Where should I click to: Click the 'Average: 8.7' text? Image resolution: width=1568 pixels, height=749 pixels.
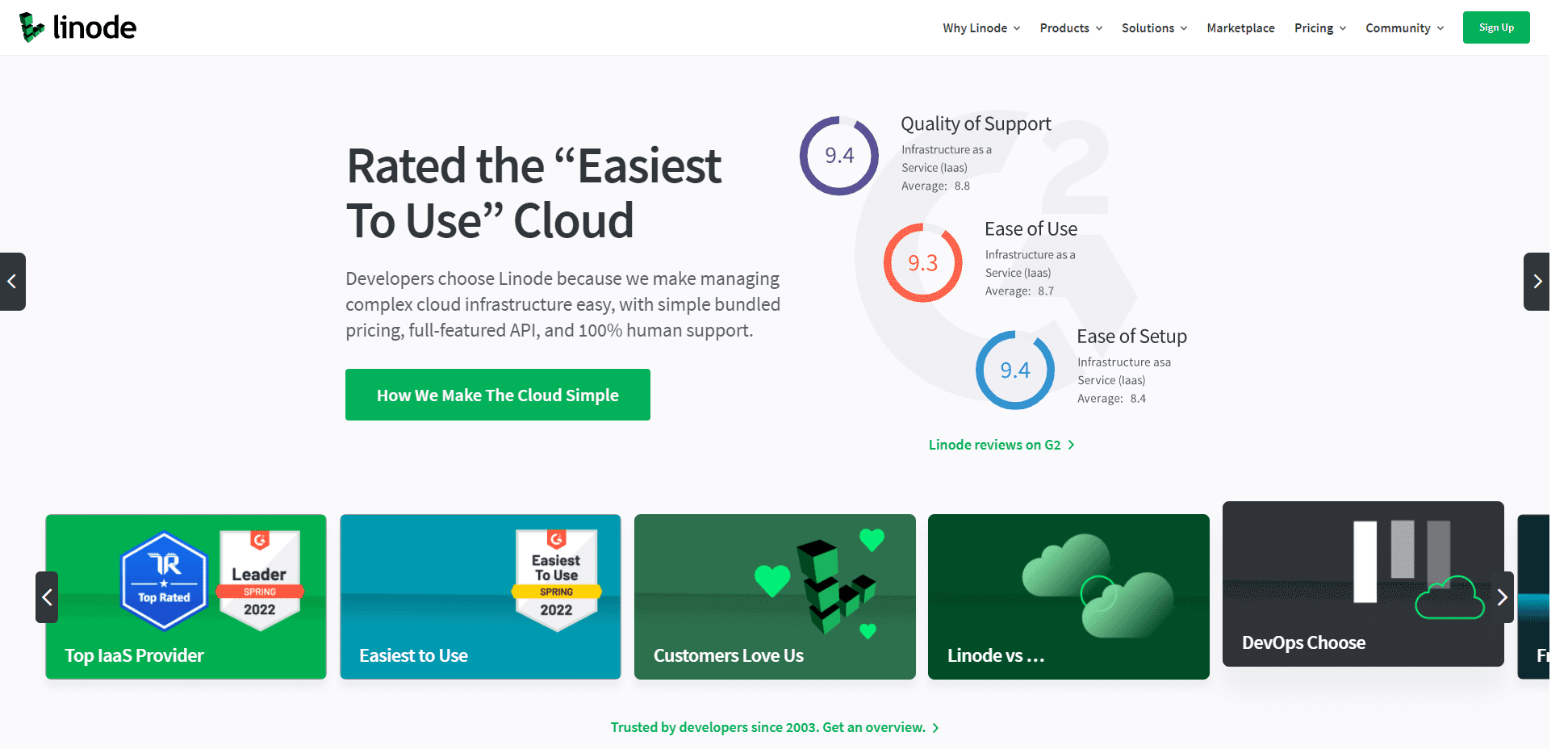(1019, 291)
